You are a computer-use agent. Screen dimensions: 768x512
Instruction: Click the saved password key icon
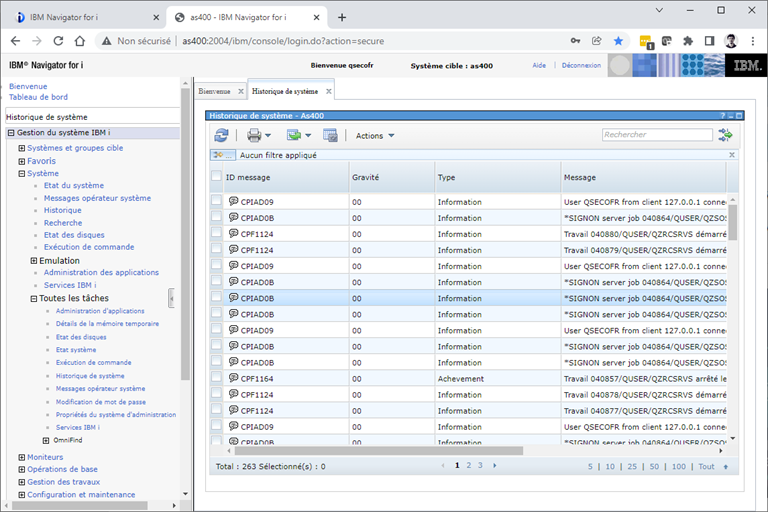pyautogui.click(x=576, y=41)
